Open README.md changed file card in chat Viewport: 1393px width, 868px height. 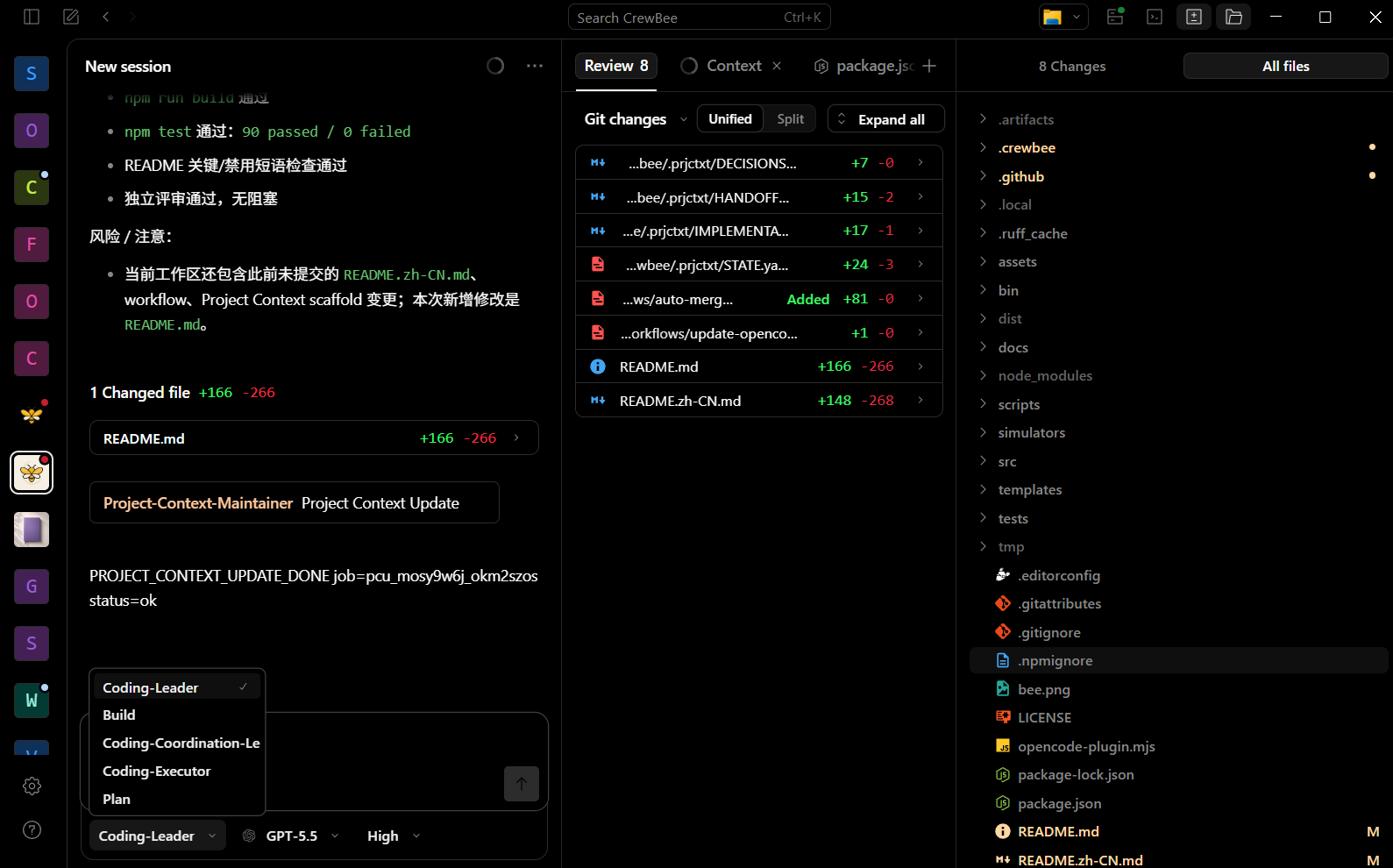314,438
